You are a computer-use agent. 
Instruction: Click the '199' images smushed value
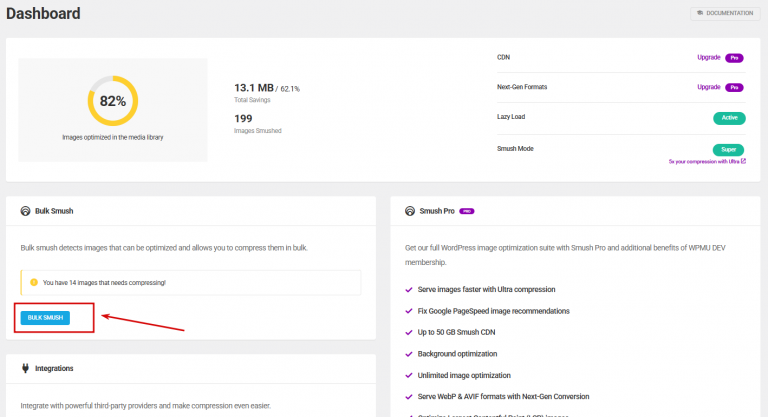tap(243, 119)
